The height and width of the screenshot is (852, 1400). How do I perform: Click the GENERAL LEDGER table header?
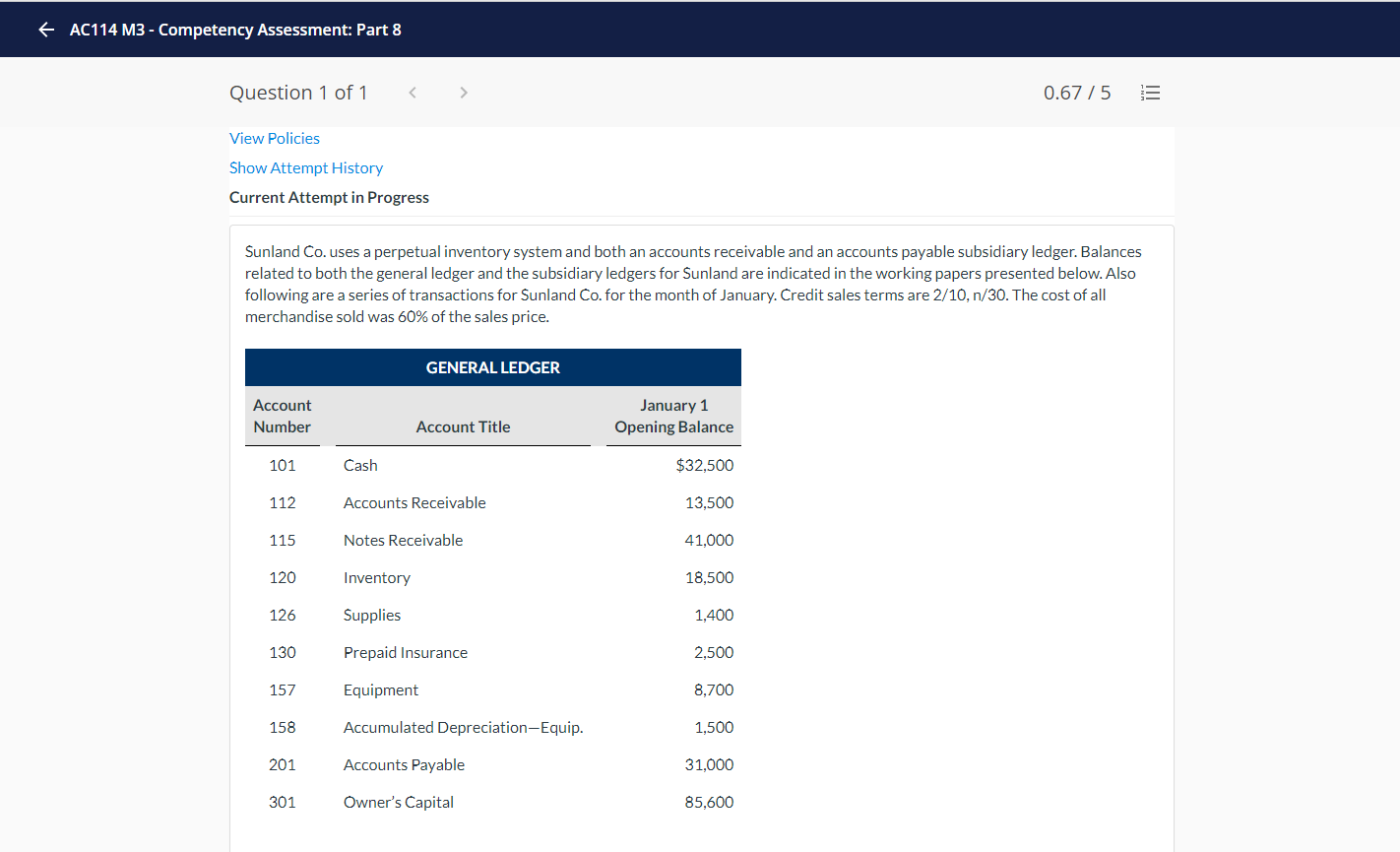493,367
